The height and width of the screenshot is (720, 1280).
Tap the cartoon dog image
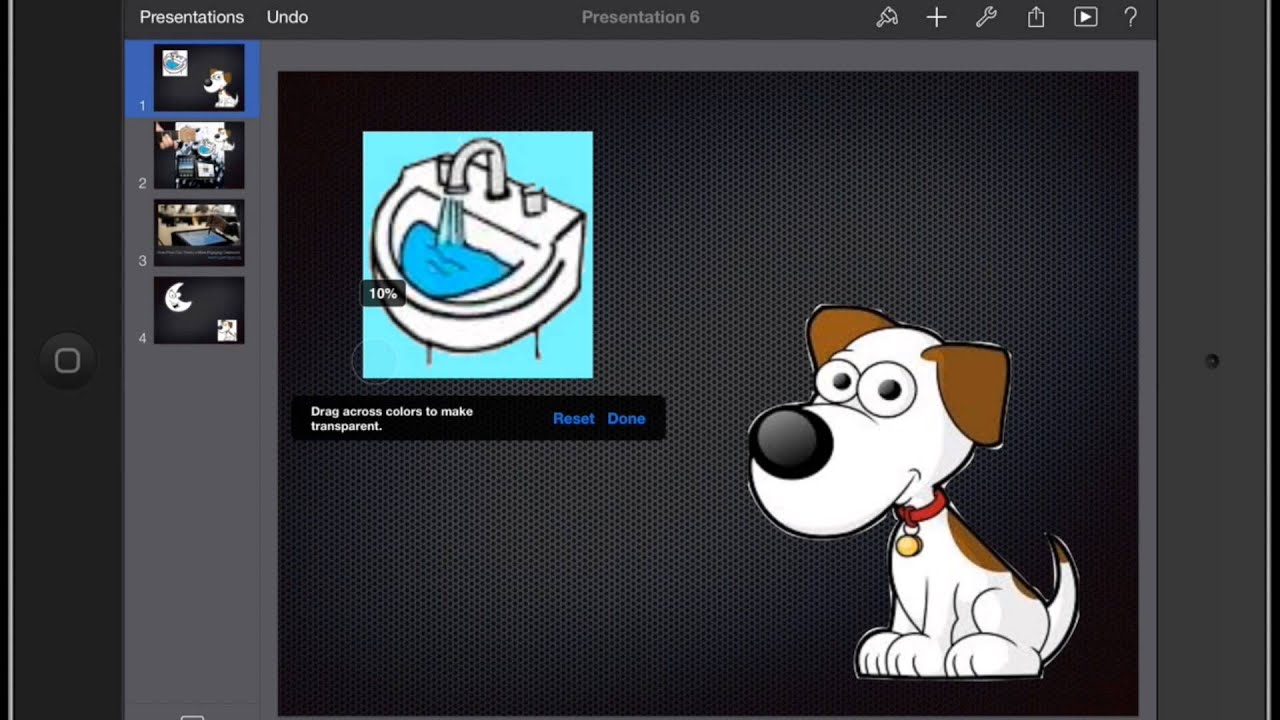click(912, 492)
